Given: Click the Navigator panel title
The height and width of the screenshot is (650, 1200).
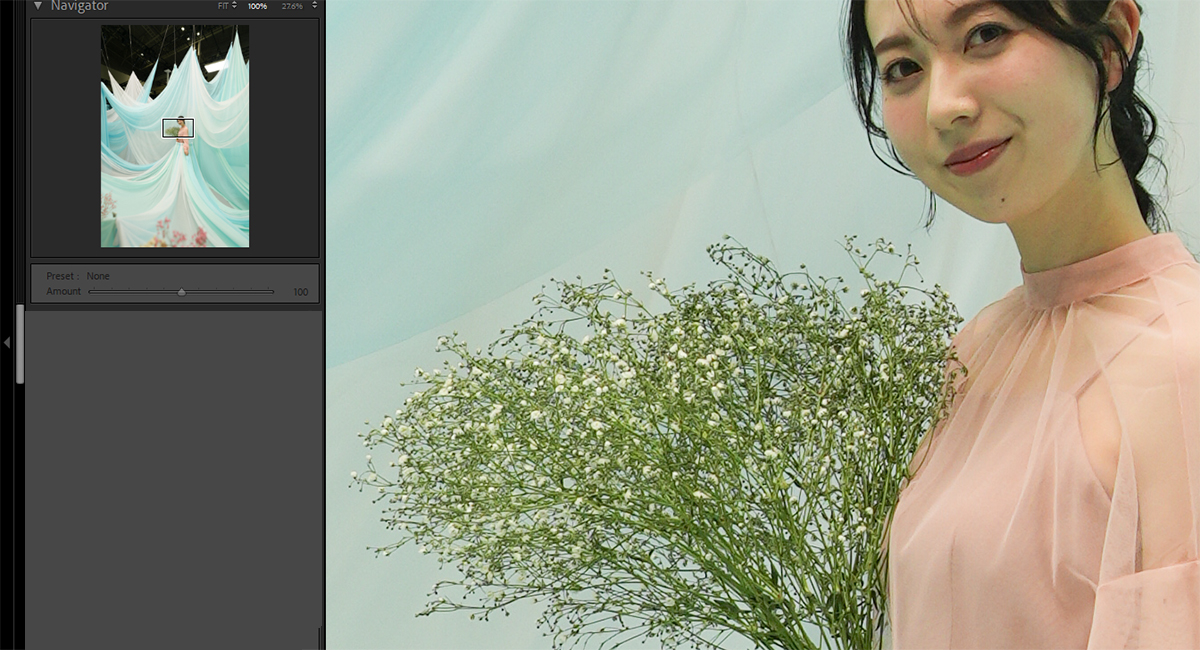Looking at the screenshot, I should pyautogui.click(x=79, y=6).
